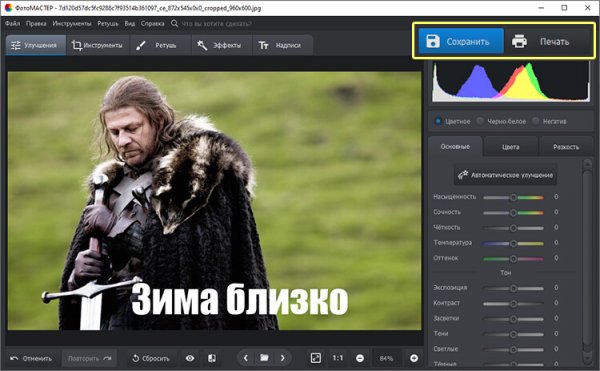Viewport: 600px width, 371px height.
Task: Minimize the ФотоМАСТЕР window
Action: click(541, 8)
